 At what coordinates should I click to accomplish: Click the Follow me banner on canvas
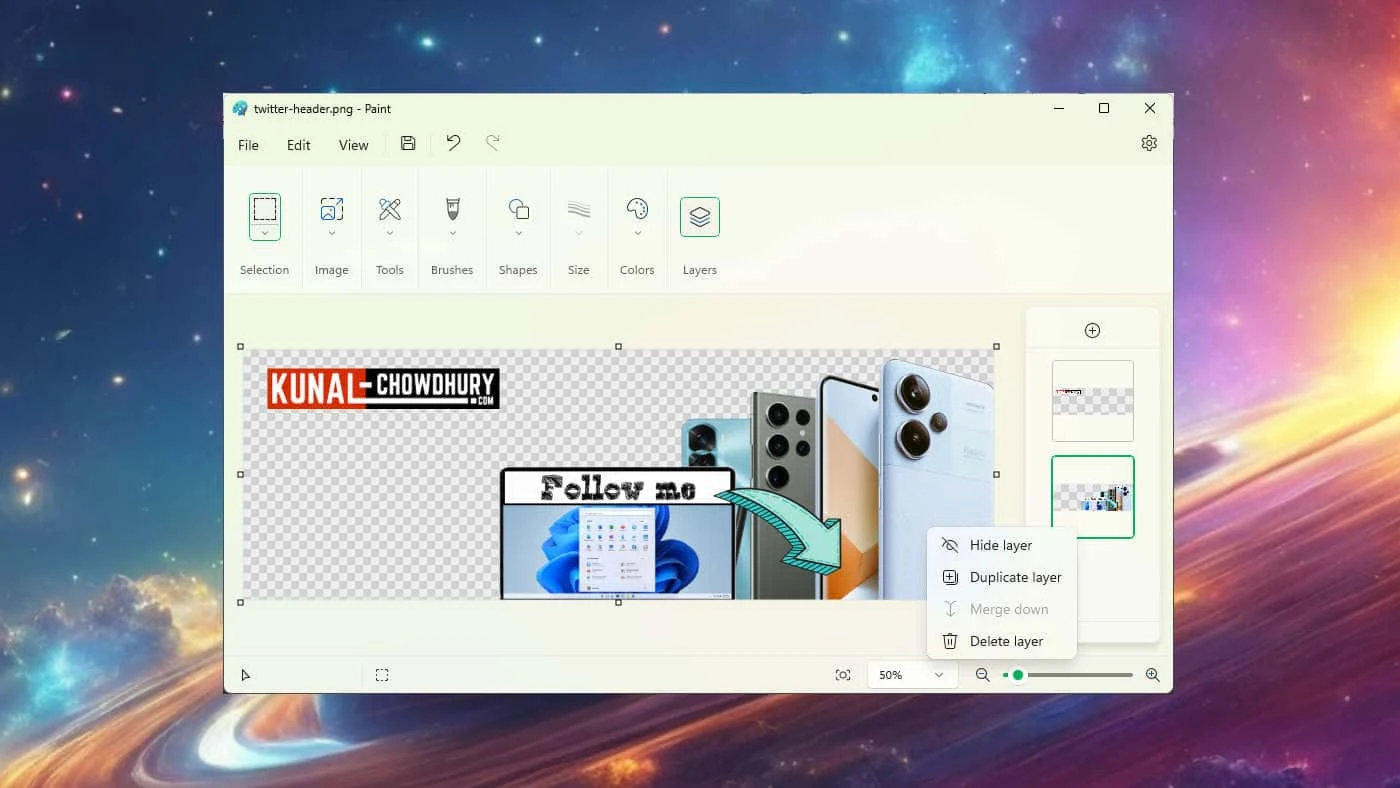(x=618, y=487)
